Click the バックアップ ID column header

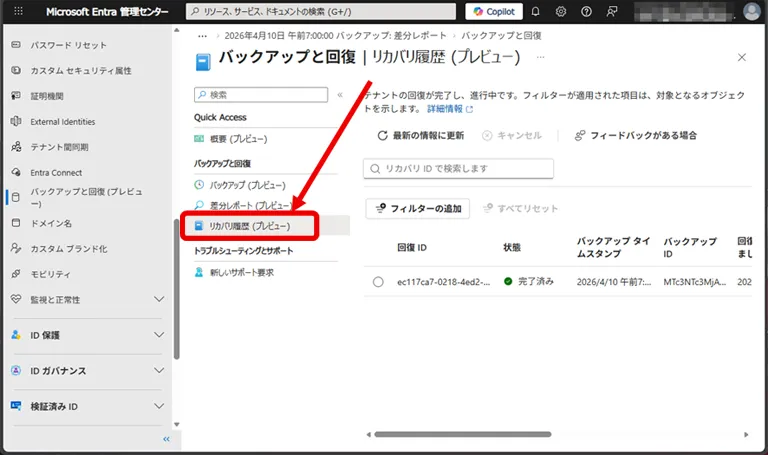coord(690,247)
